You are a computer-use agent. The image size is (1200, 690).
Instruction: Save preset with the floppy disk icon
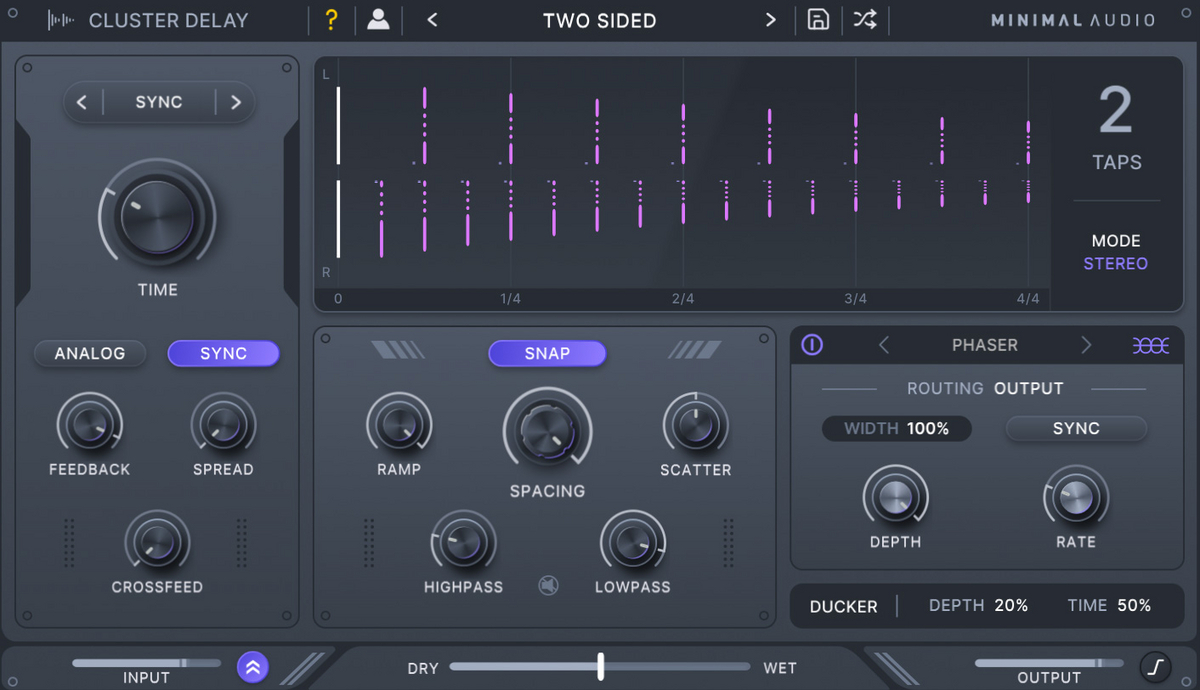point(818,20)
